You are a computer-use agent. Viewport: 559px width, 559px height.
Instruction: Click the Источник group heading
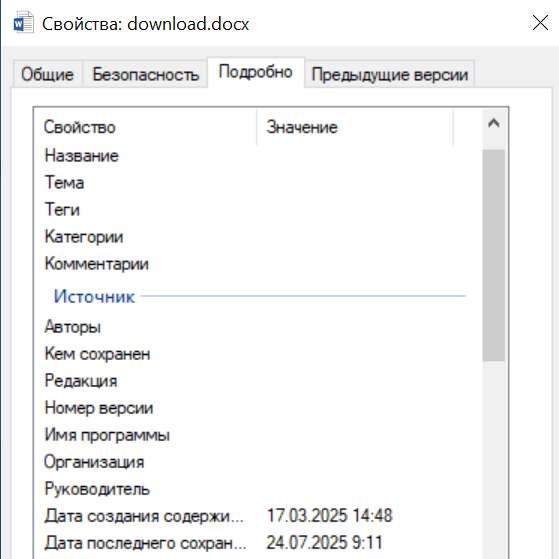pyautogui.click(x=94, y=296)
